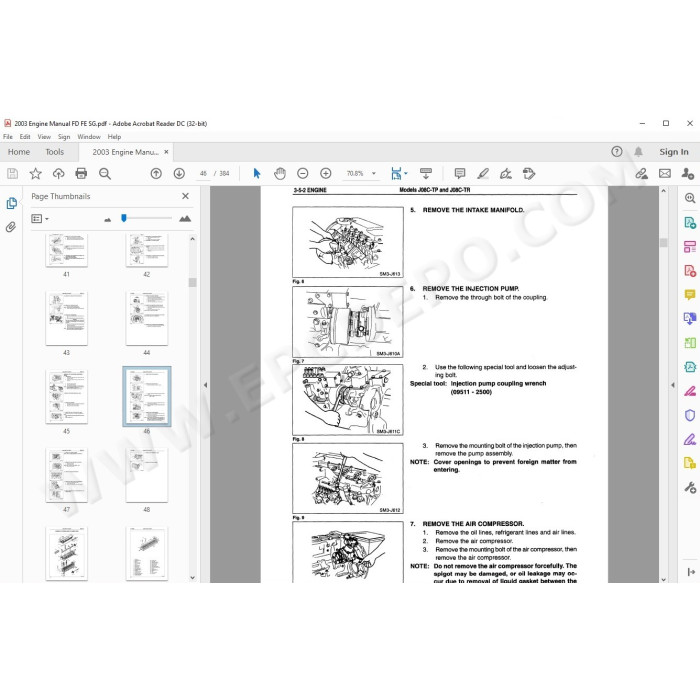Select page 43 thumbnail
700x700 pixels.
coord(67,318)
